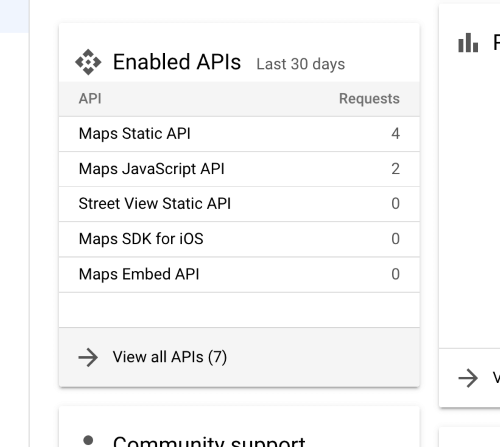This screenshot has height=447, width=500.
Task: Click the Enabled APIs card title
Action: pyautogui.click(x=177, y=62)
